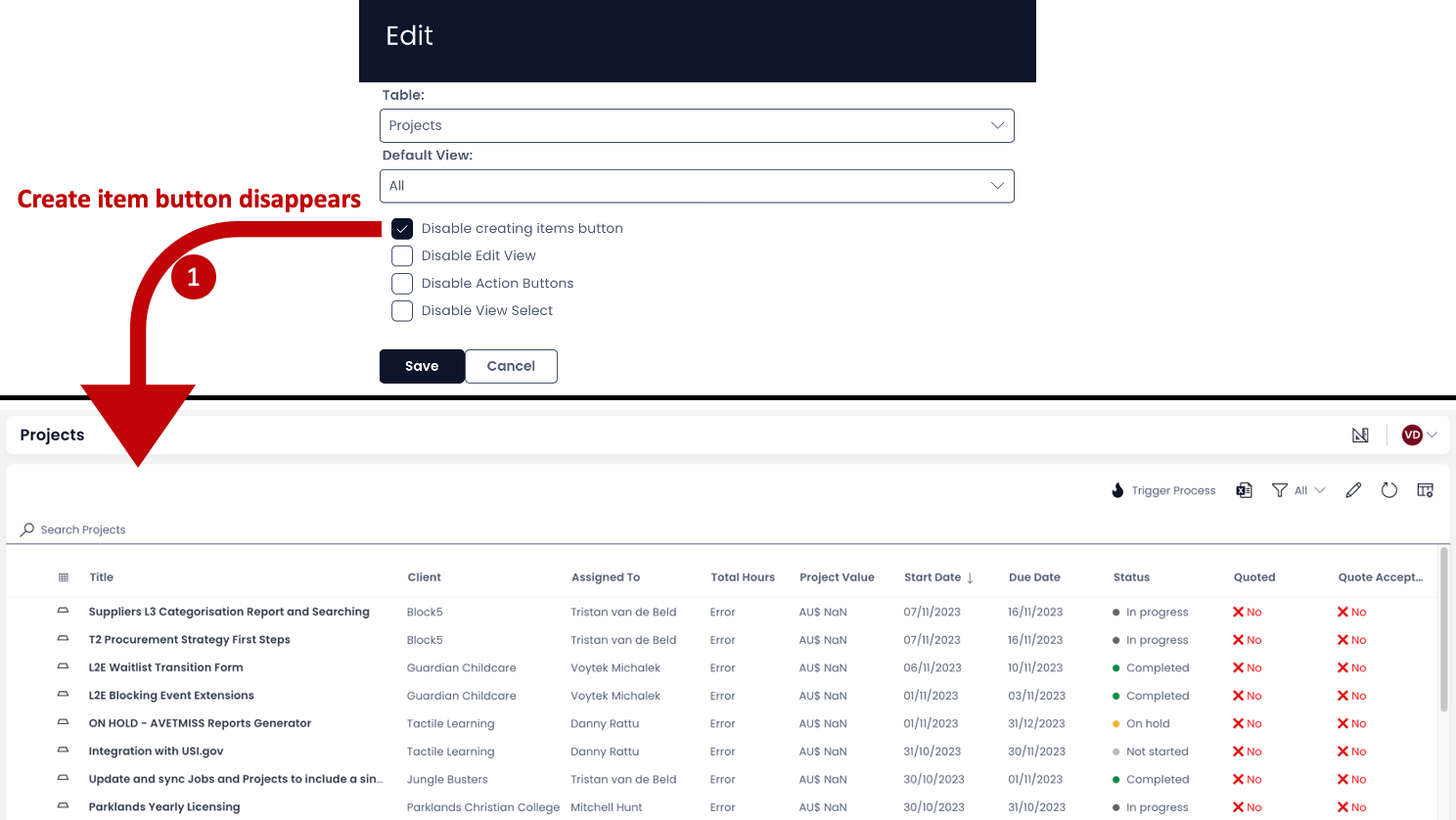The height and width of the screenshot is (820, 1456).
Task: Click the Total Hours column header
Action: (743, 577)
